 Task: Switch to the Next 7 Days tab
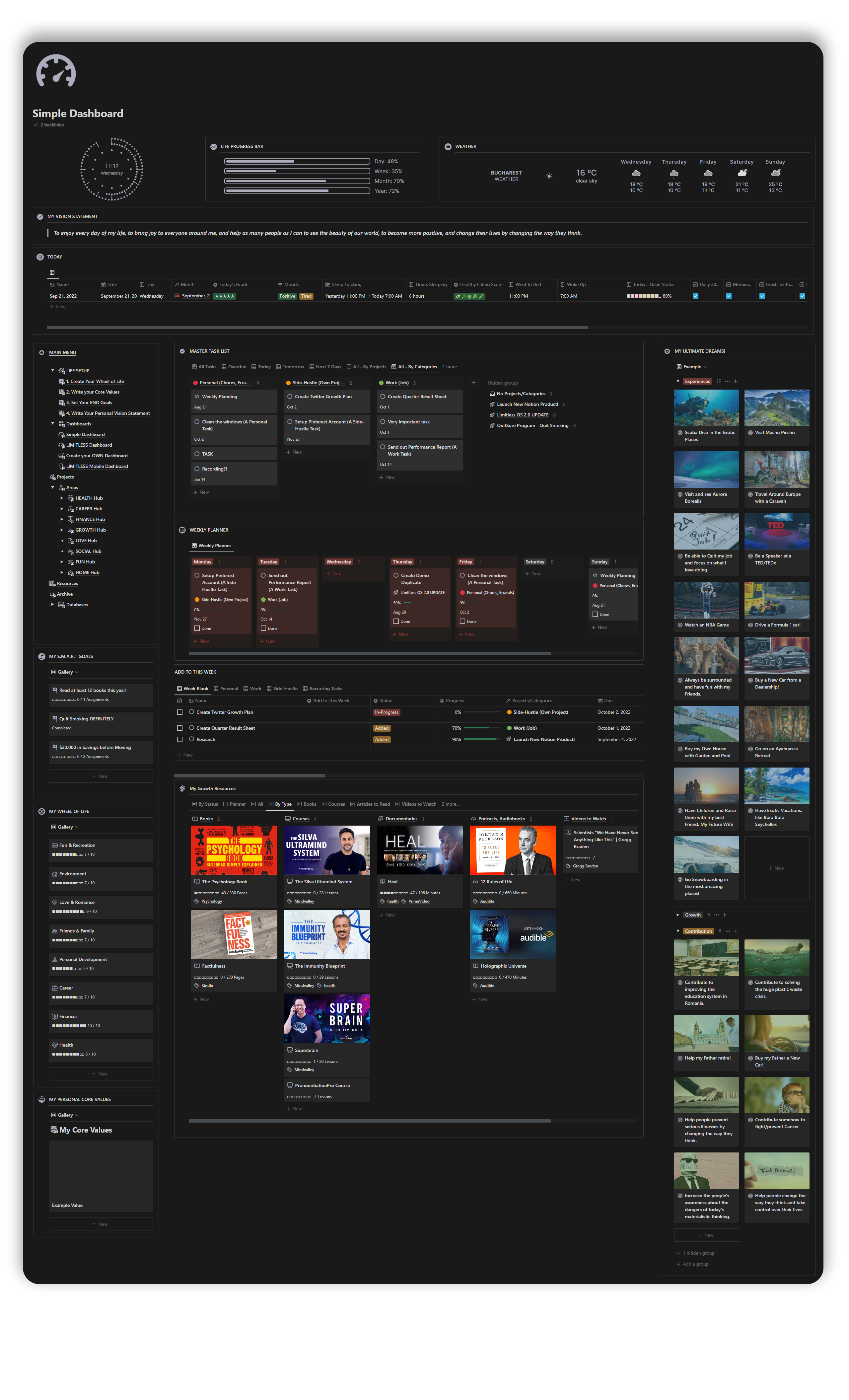[325, 367]
